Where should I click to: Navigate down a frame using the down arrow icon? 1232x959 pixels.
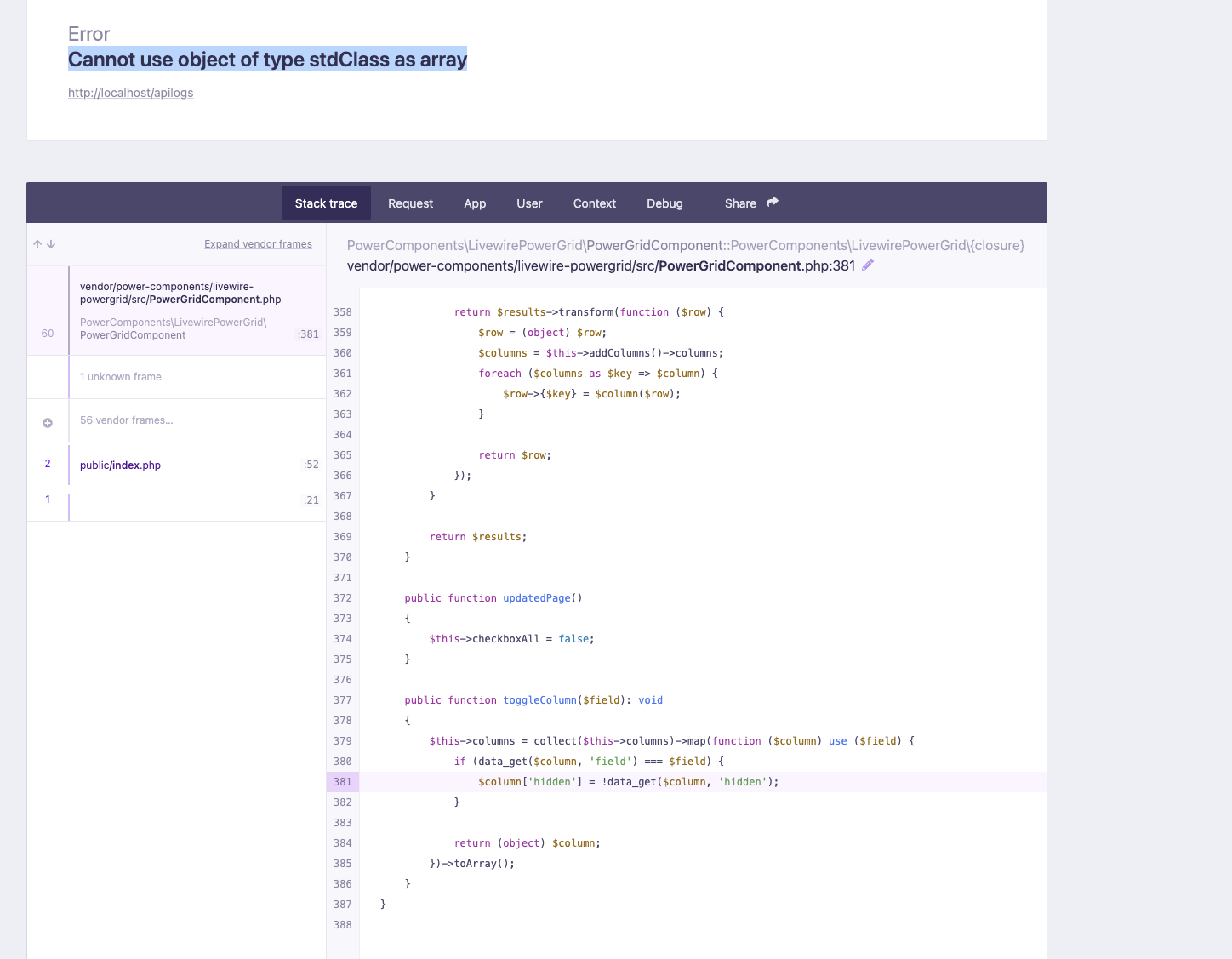(x=51, y=243)
